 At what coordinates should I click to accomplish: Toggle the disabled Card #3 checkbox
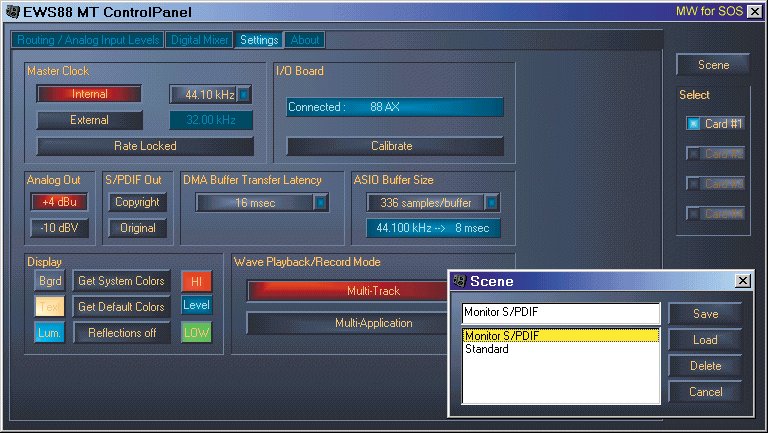click(x=693, y=184)
